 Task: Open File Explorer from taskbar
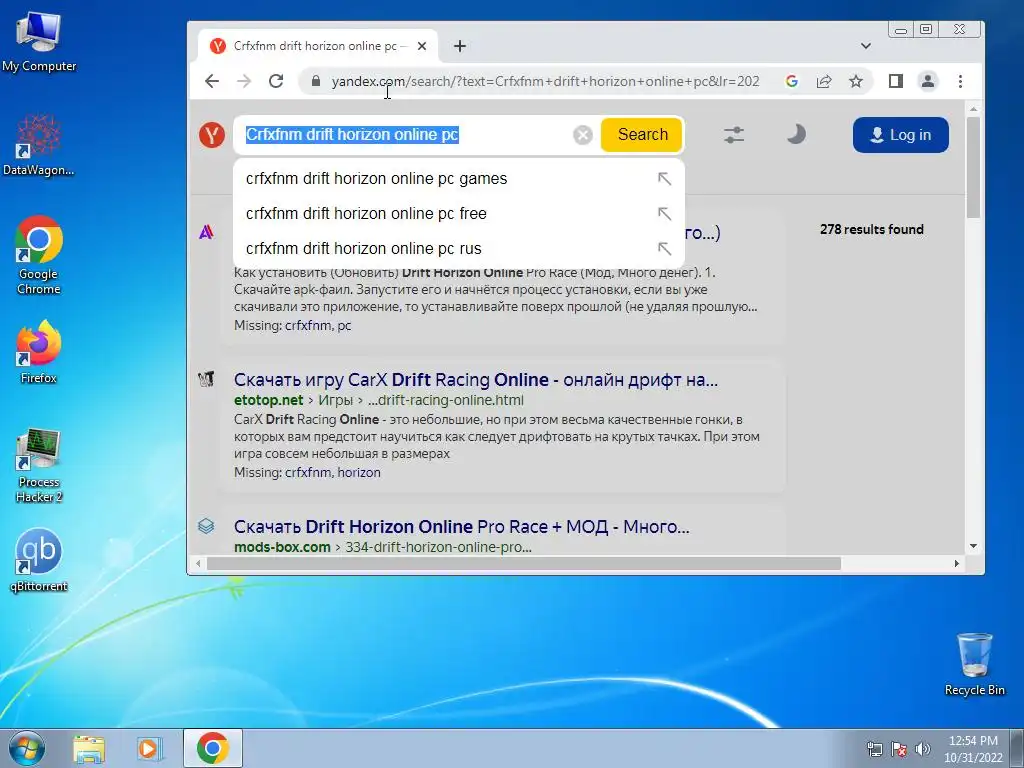click(89, 748)
